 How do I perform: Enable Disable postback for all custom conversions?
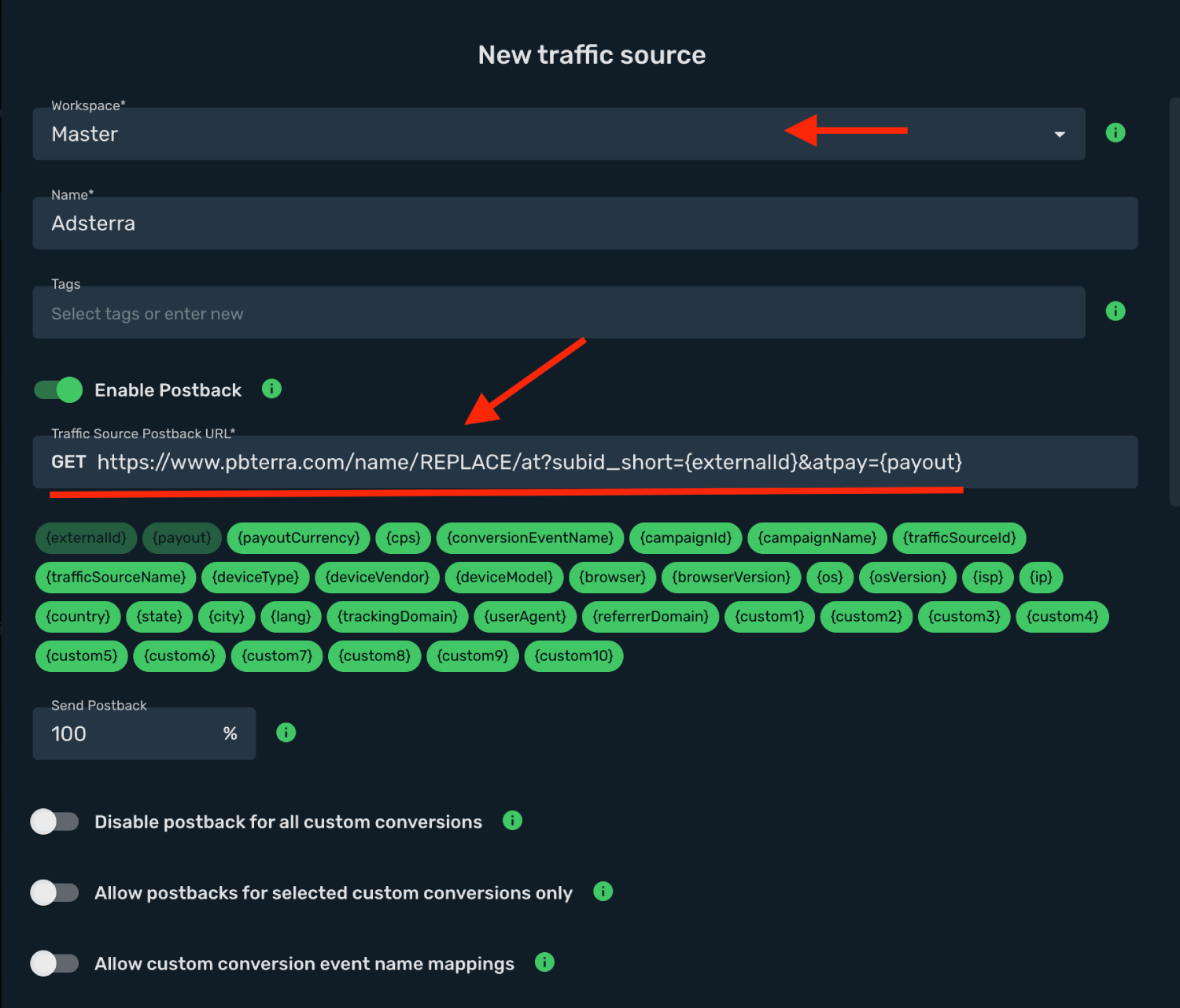[x=55, y=822]
